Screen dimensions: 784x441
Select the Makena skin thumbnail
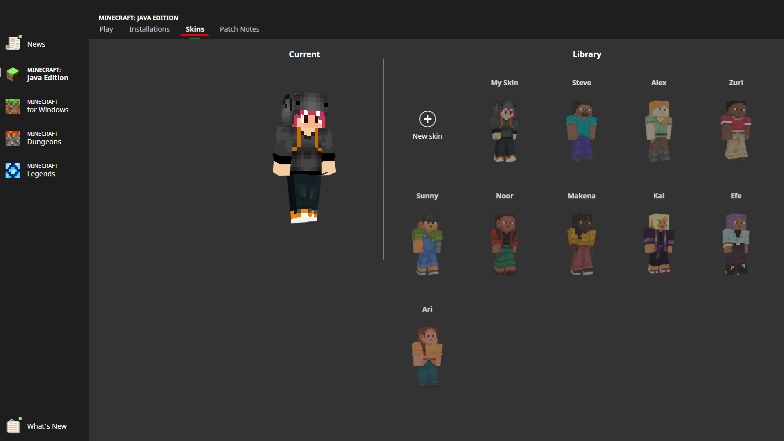coord(582,244)
